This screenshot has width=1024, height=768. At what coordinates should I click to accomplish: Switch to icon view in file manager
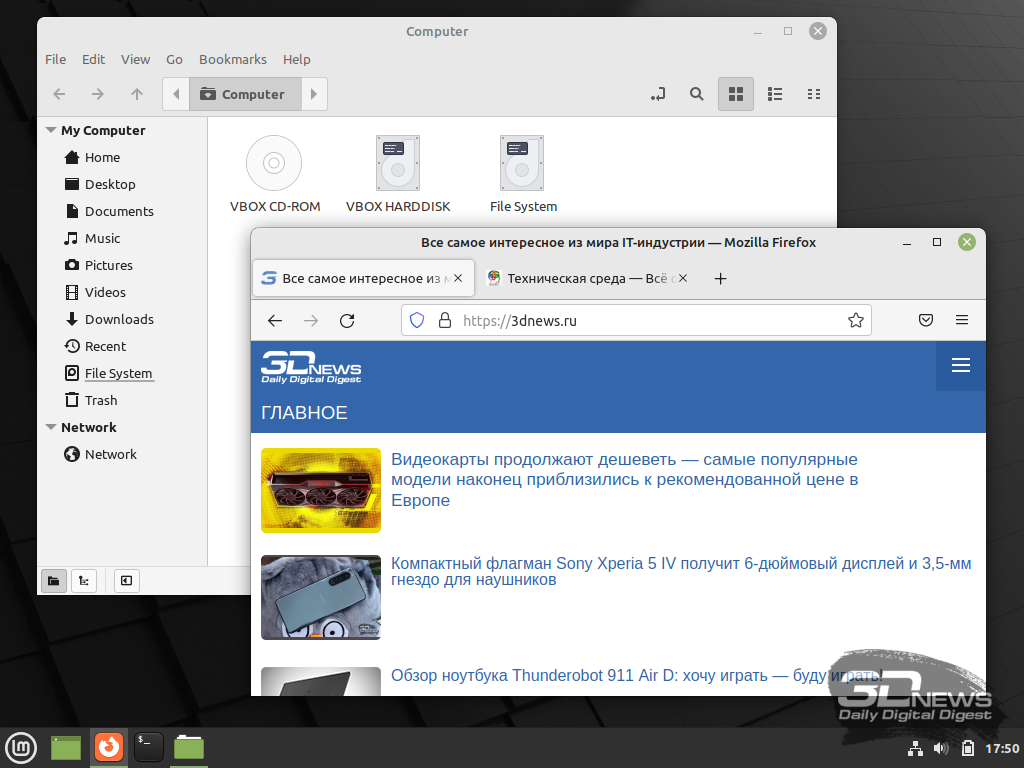pos(736,94)
